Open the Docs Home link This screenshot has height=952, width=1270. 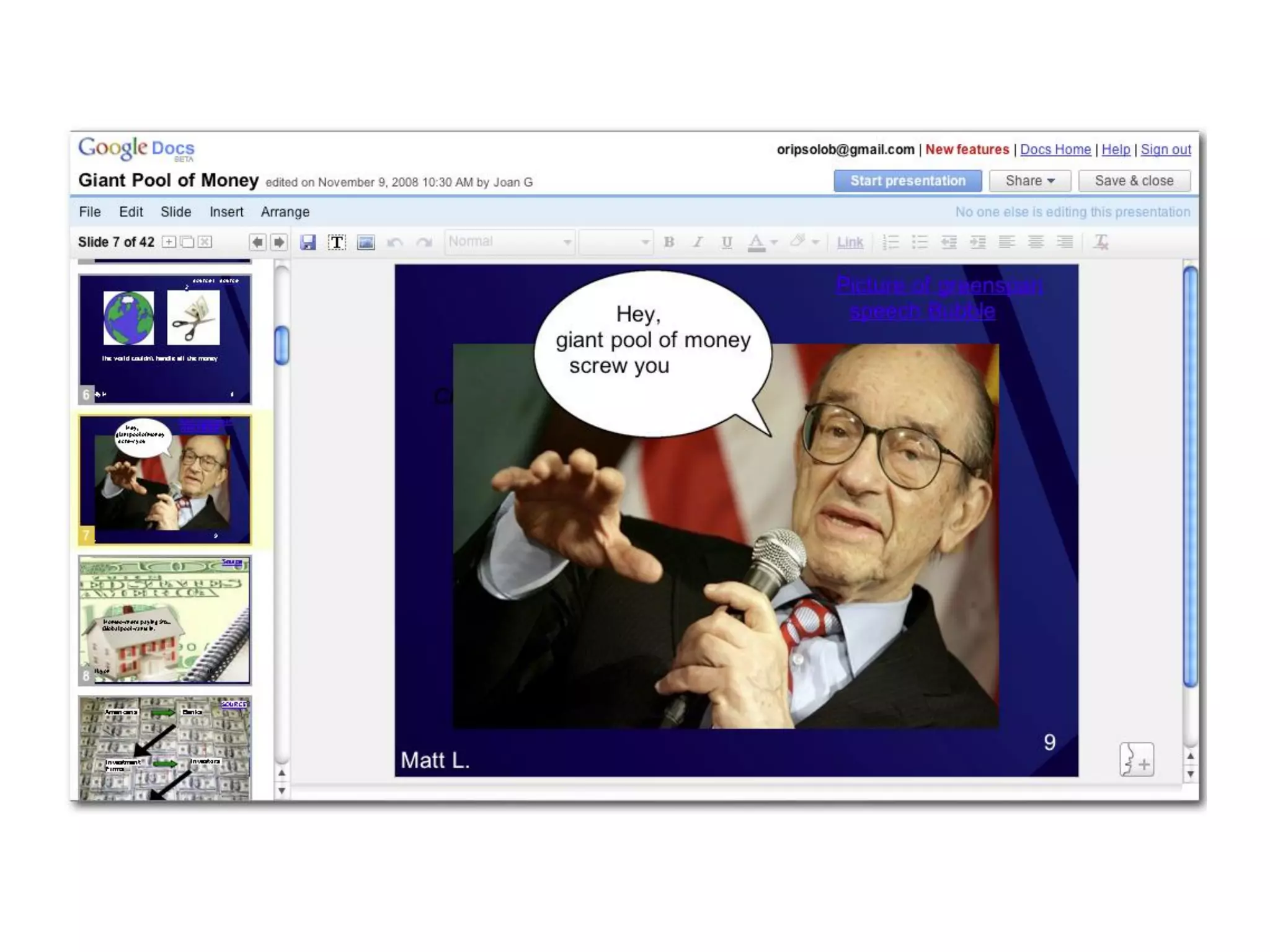coord(1055,149)
